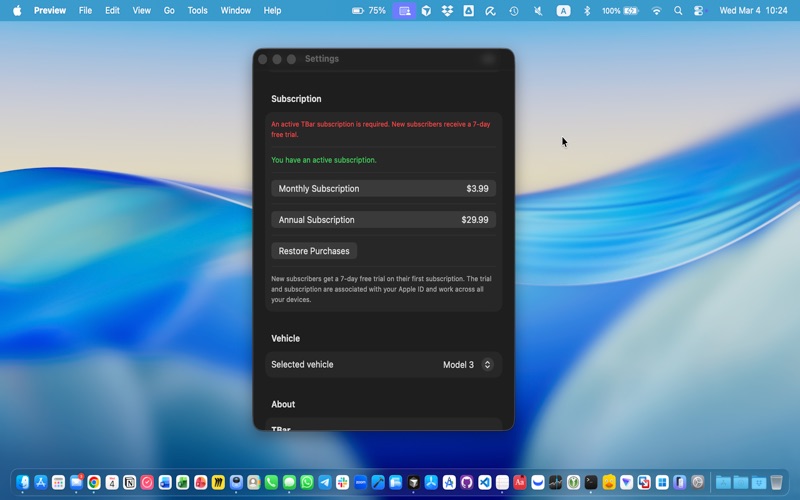Click the highlighted screen-sharing menu bar icon
The width and height of the screenshot is (800, 500).
pyautogui.click(x=405, y=10)
